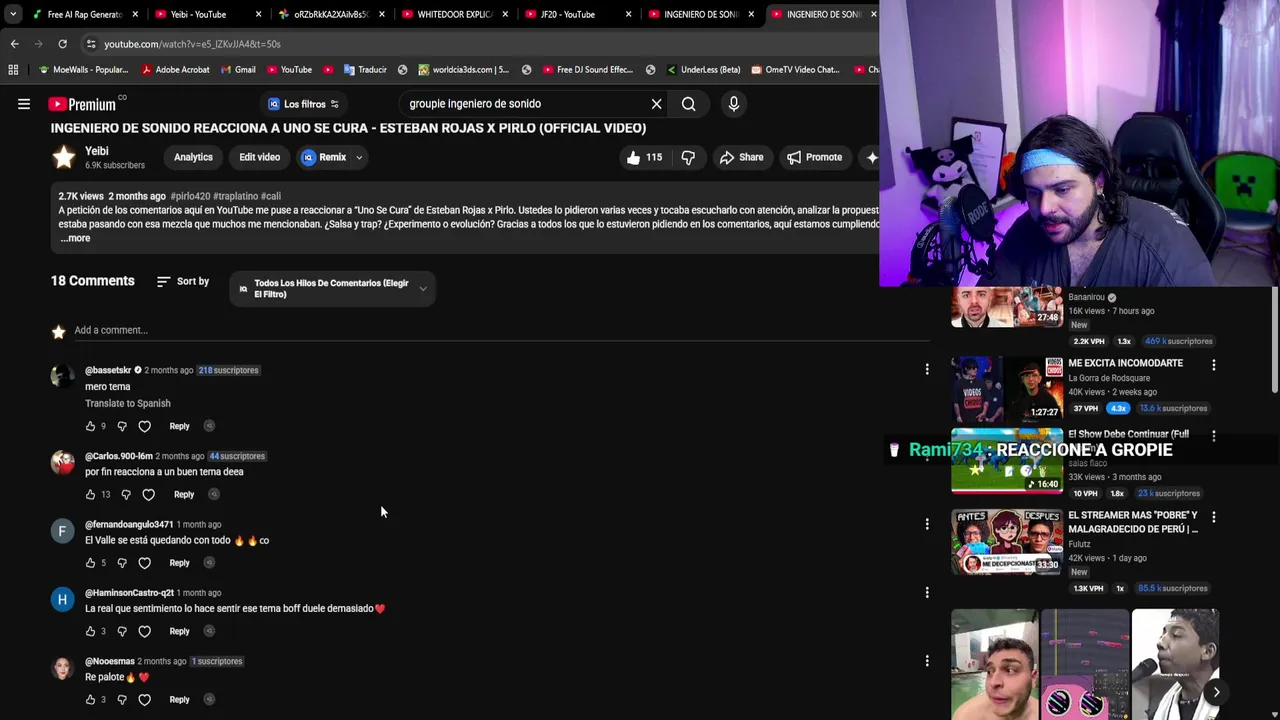Expand description with ...more
The width and height of the screenshot is (1280, 720).
click(76, 238)
